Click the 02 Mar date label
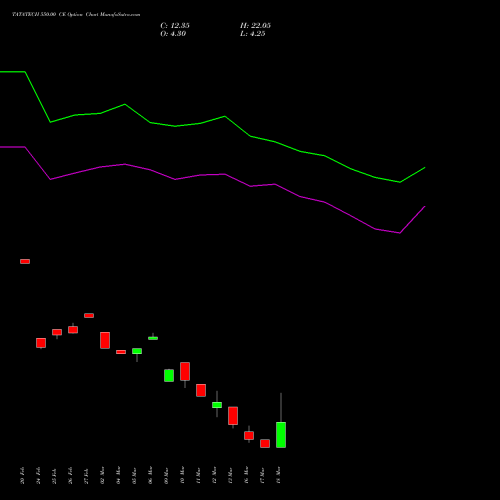This screenshot has width=500, height=500. [x=102, y=476]
